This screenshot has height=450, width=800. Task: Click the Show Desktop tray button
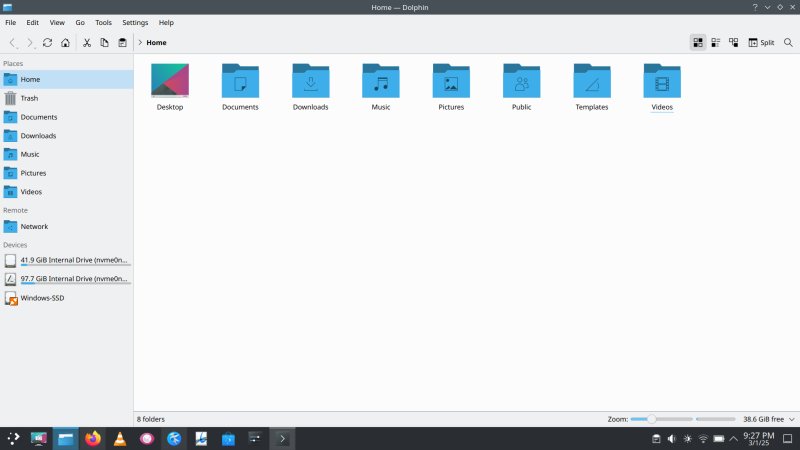[788, 439]
